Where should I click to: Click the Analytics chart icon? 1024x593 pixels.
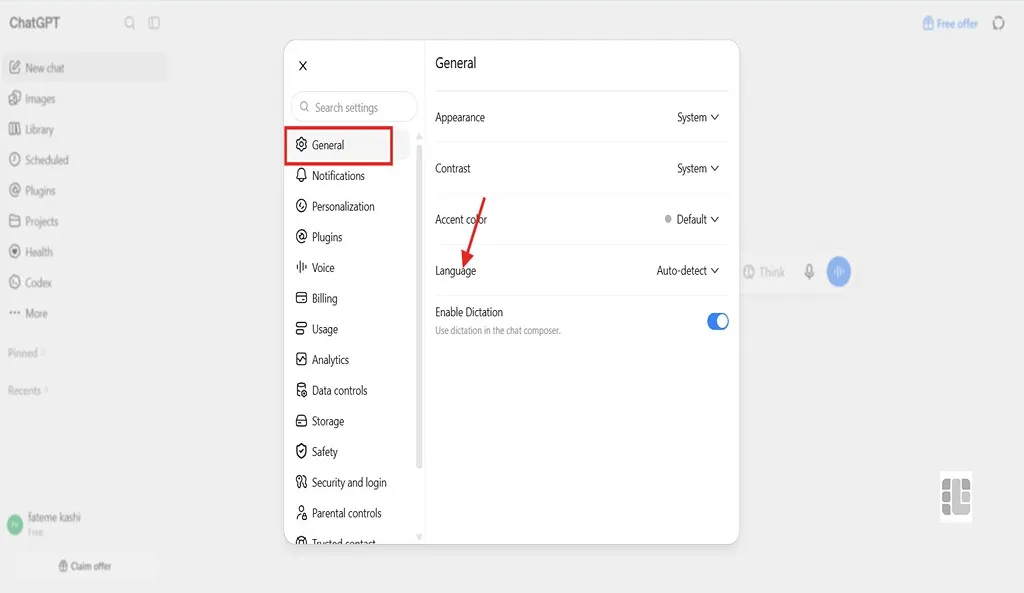pos(301,359)
